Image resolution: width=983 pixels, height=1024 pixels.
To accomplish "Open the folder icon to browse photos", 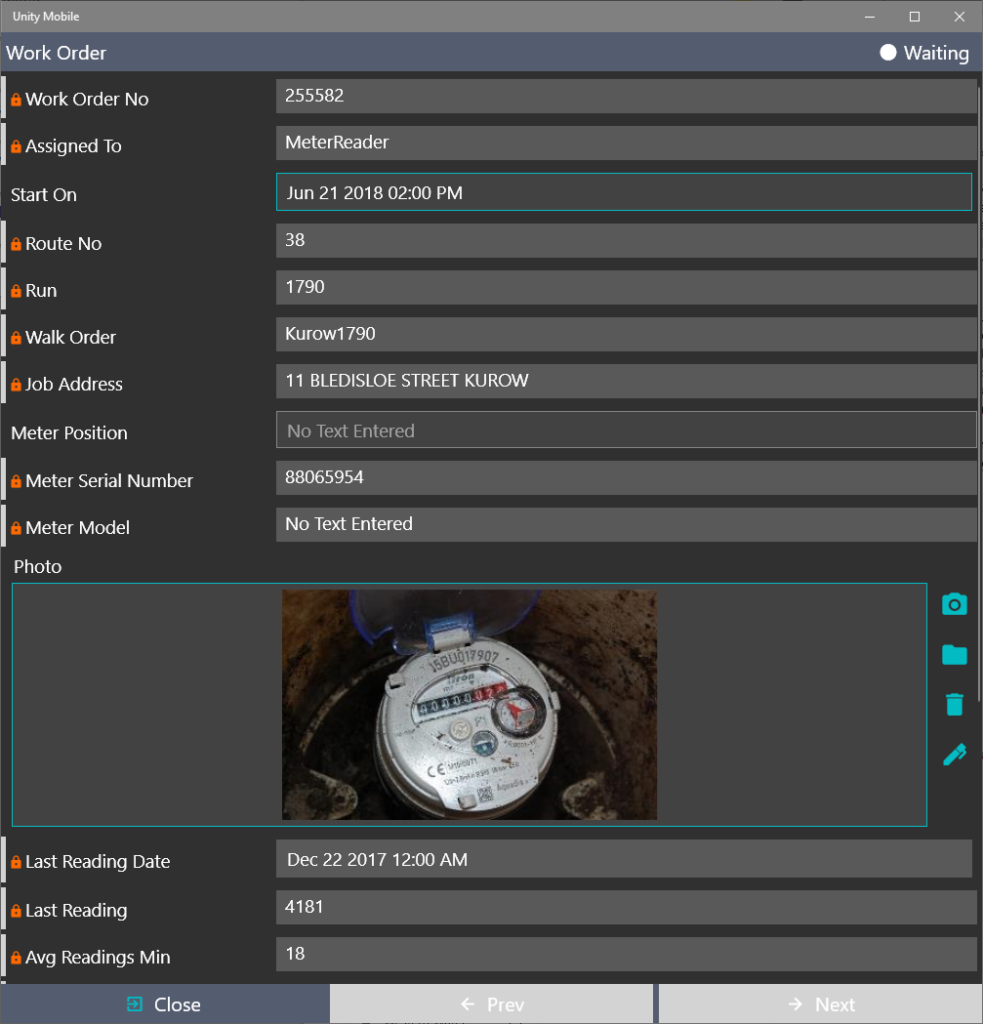I will pos(954,655).
